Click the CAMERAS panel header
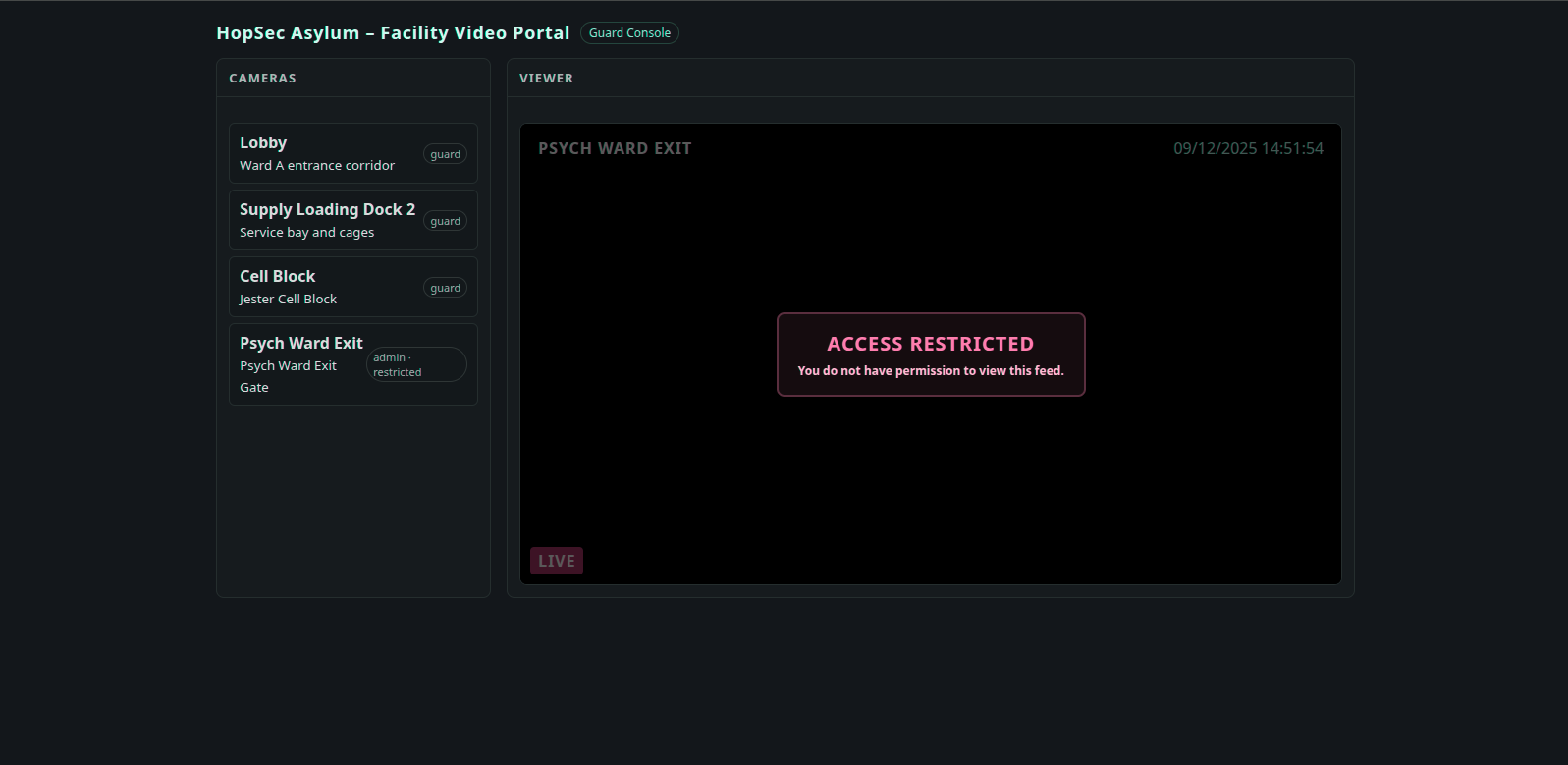 (x=262, y=79)
